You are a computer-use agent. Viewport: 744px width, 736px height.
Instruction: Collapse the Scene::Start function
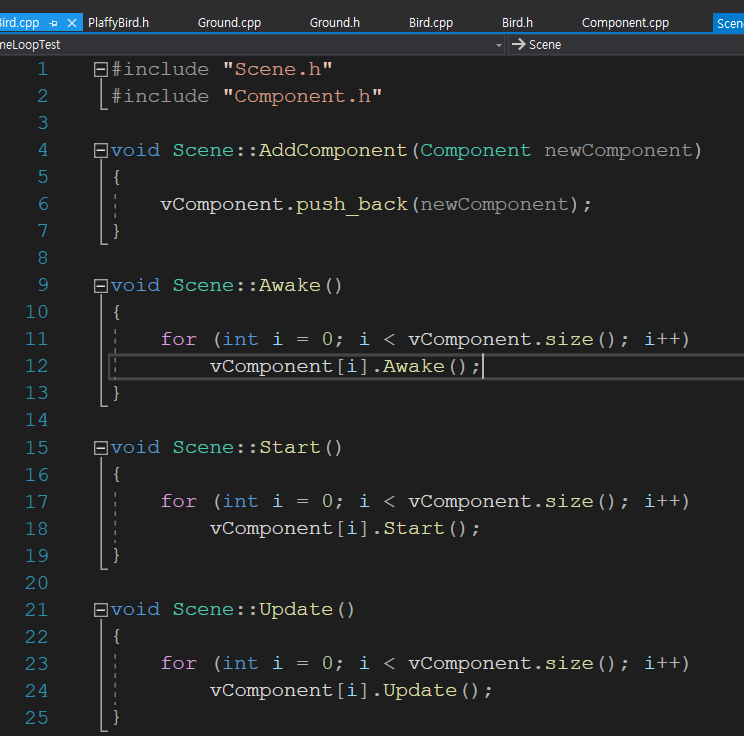coord(100,447)
